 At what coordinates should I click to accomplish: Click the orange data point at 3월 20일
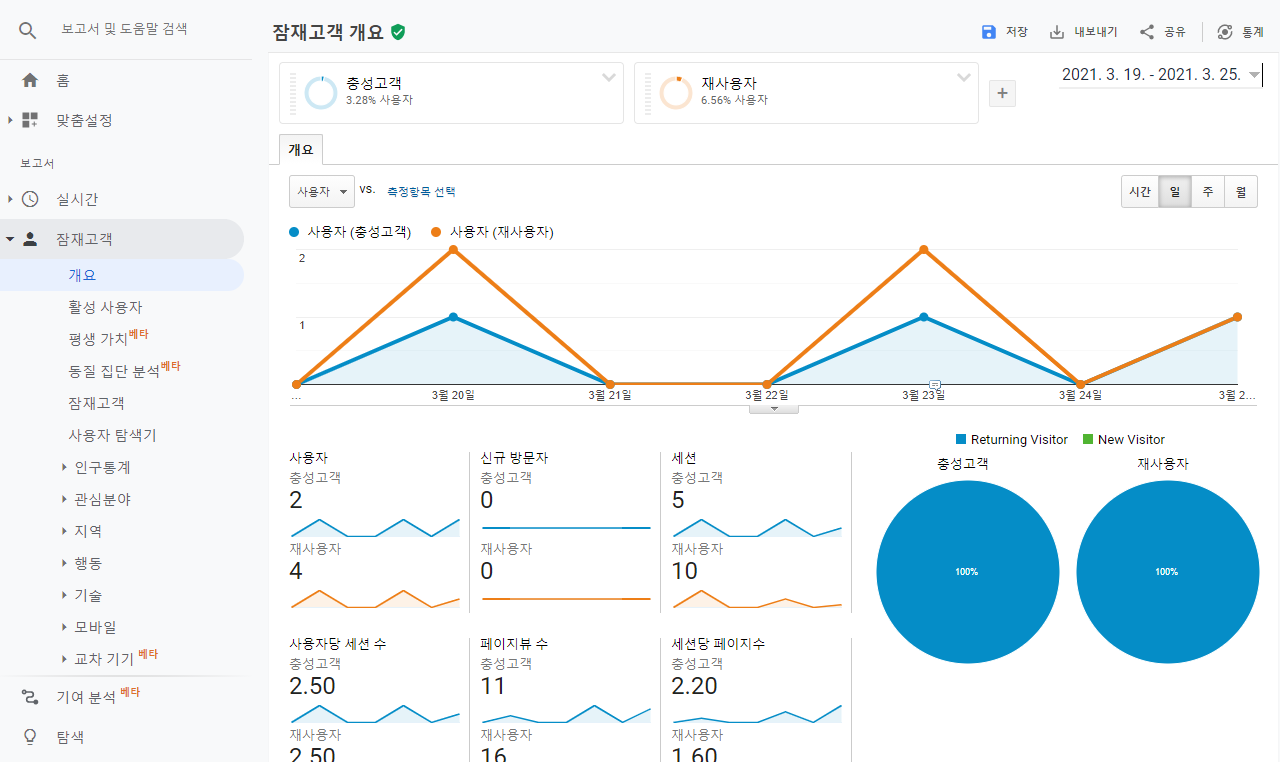point(453,249)
